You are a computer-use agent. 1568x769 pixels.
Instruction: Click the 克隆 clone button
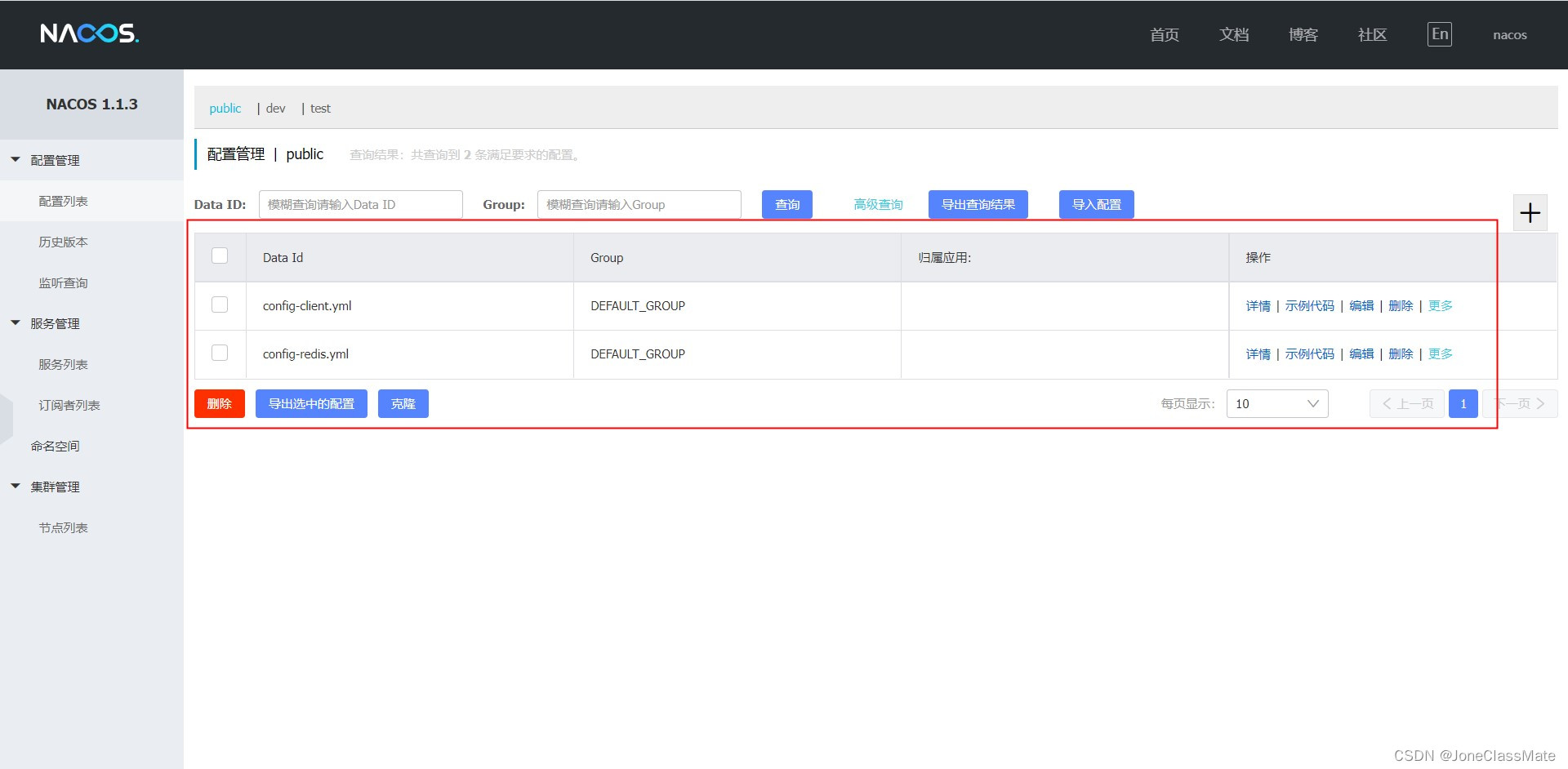(403, 404)
